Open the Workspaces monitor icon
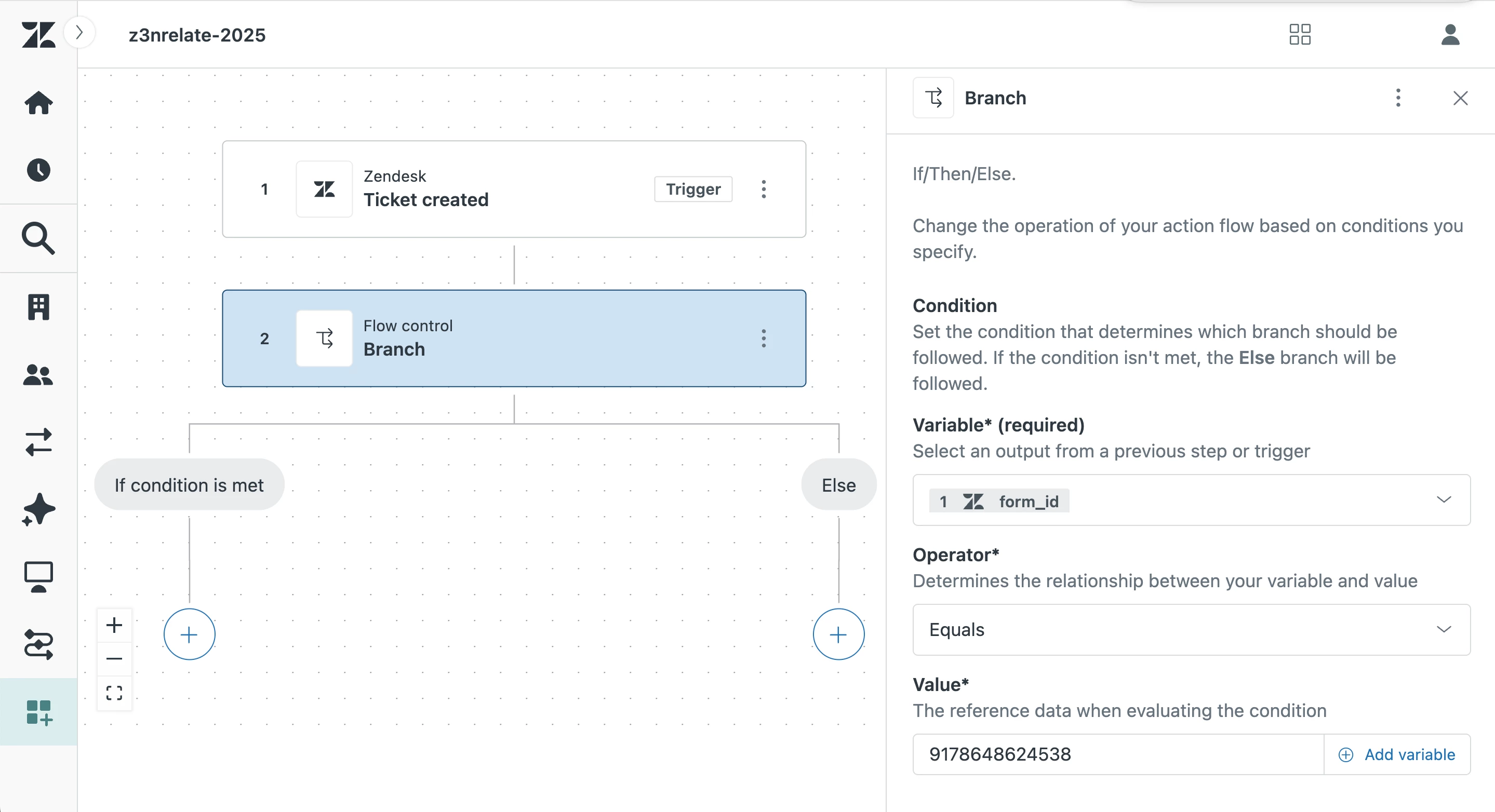This screenshot has width=1495, height=812. tap(38, 577)
